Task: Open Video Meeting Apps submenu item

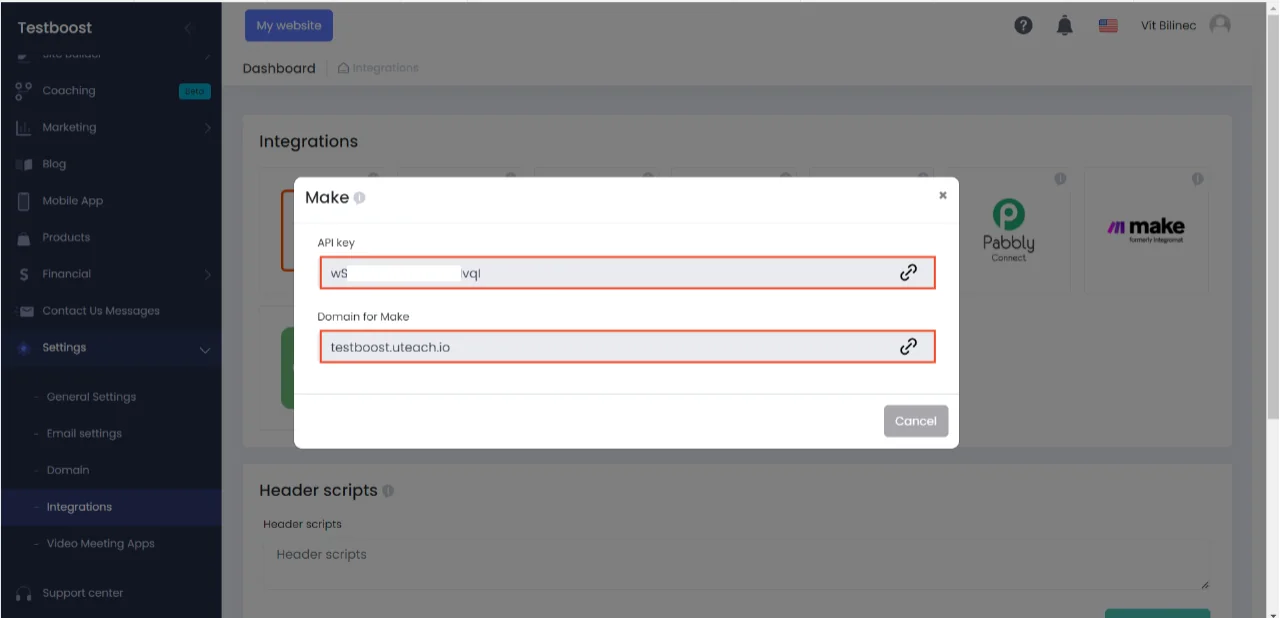Action: [x=100, y=544]
